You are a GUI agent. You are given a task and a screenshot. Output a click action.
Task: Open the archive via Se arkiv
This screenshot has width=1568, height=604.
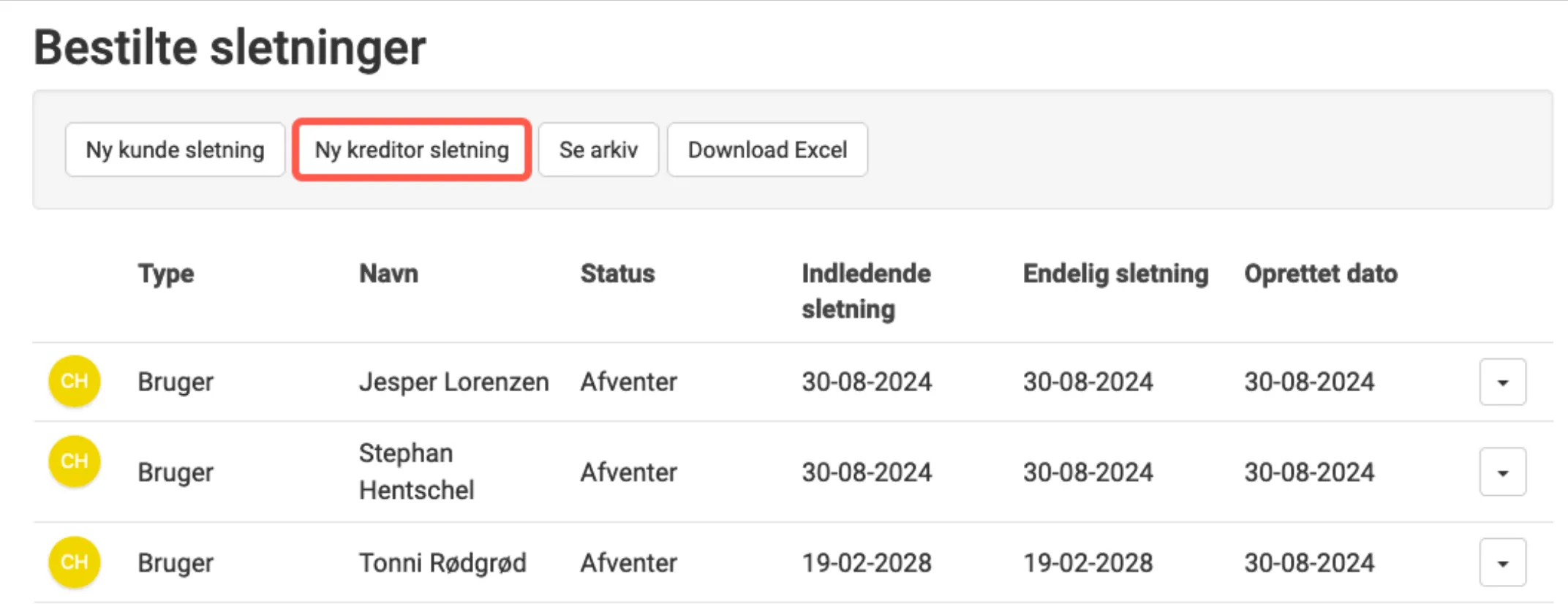[598, 150]
